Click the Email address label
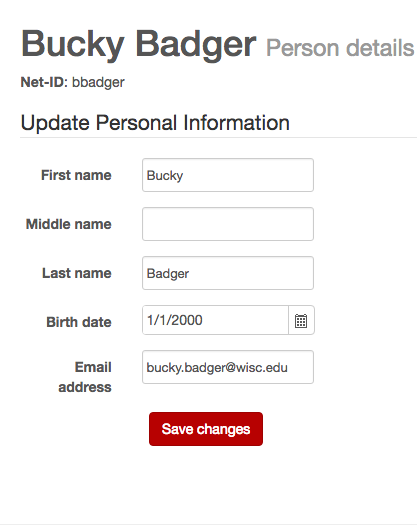The width and height of the screenshot is (417, 525). 85,377
